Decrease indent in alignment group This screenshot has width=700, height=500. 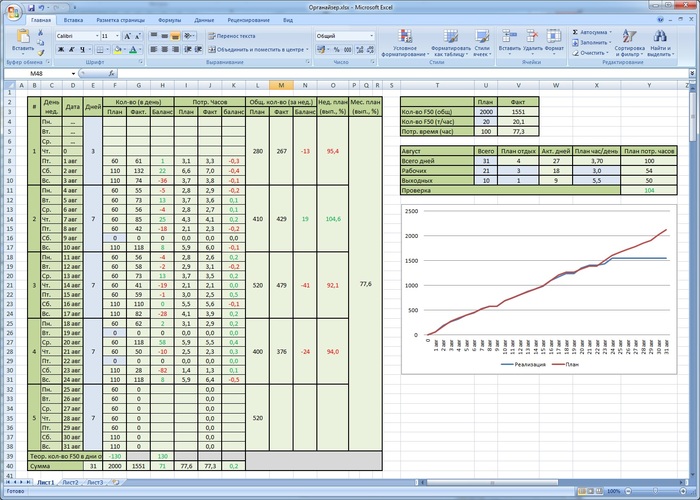[188, 50]
